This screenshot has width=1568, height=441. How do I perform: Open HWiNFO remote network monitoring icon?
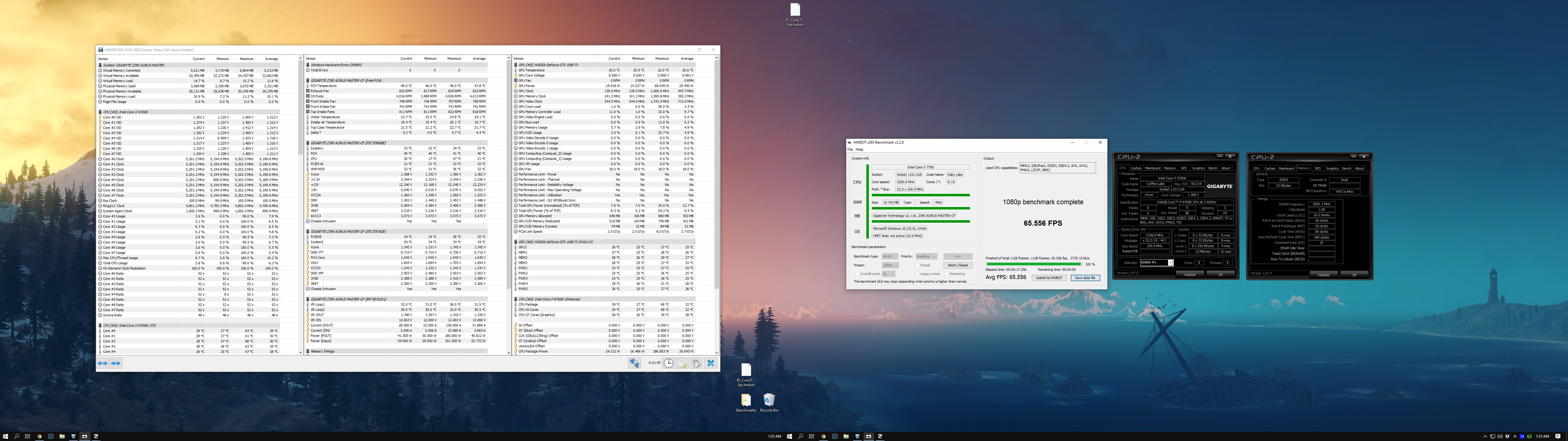coord(634,363)
